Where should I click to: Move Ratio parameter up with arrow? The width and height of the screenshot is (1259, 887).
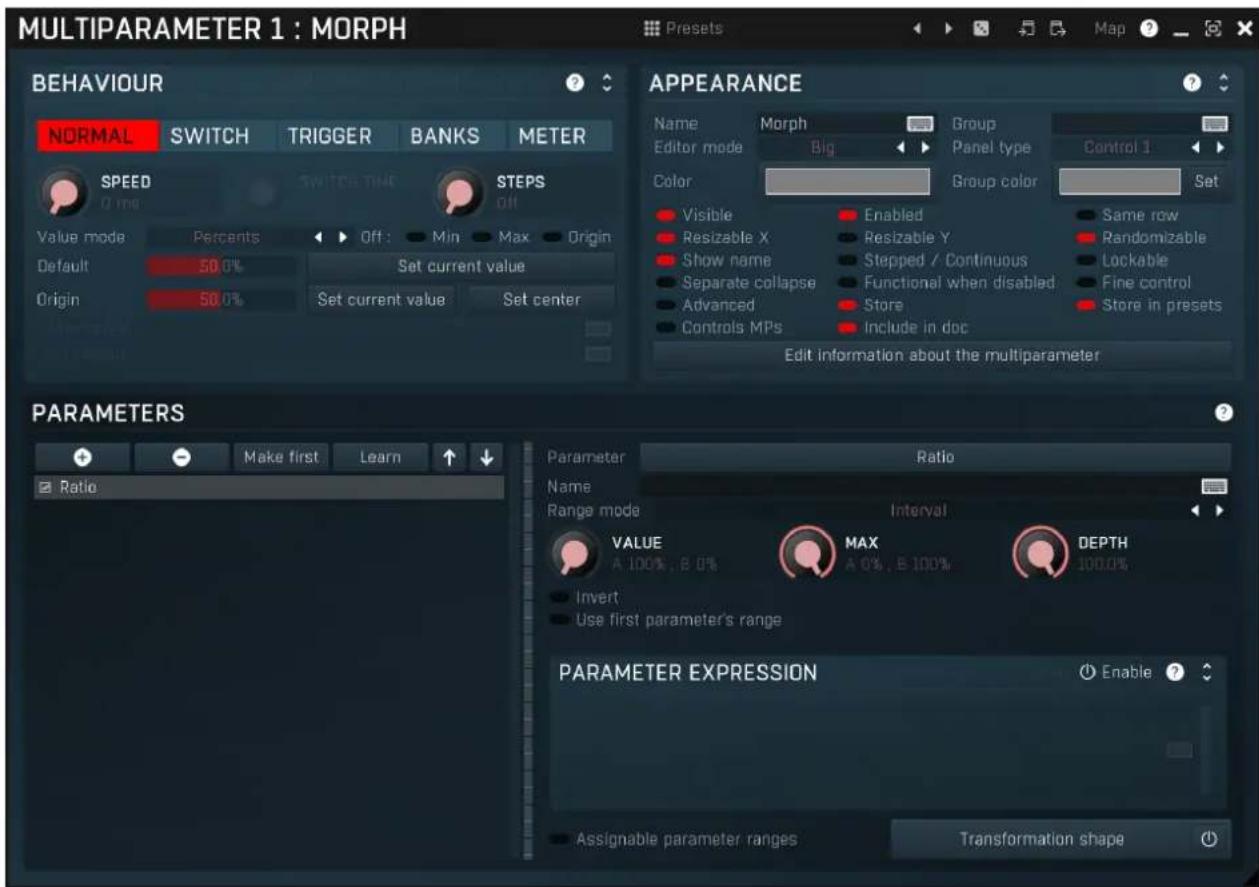[449, 457]
